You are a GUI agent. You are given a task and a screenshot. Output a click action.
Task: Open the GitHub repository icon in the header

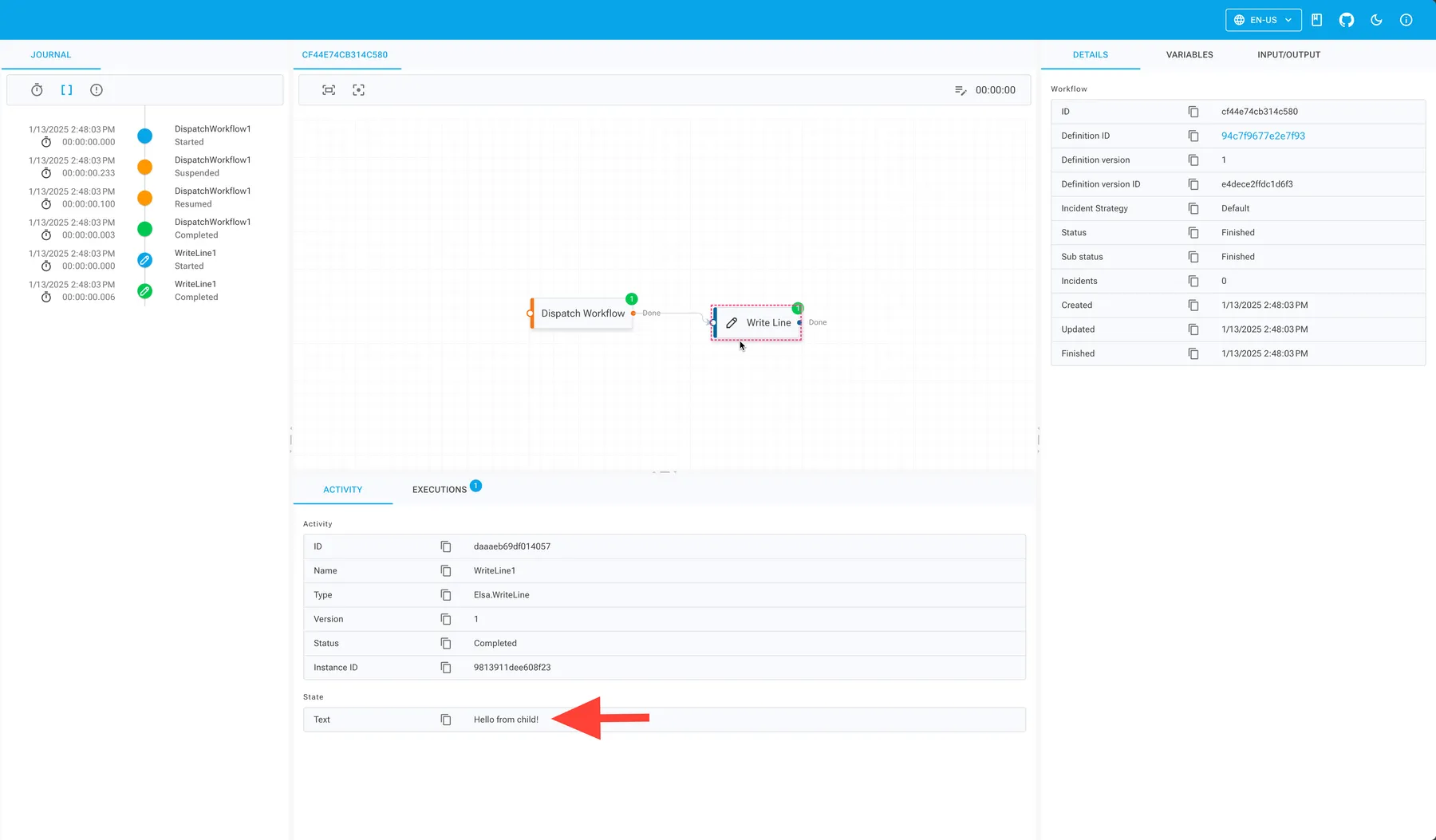pyautogui.click(x=1346, y=19)
